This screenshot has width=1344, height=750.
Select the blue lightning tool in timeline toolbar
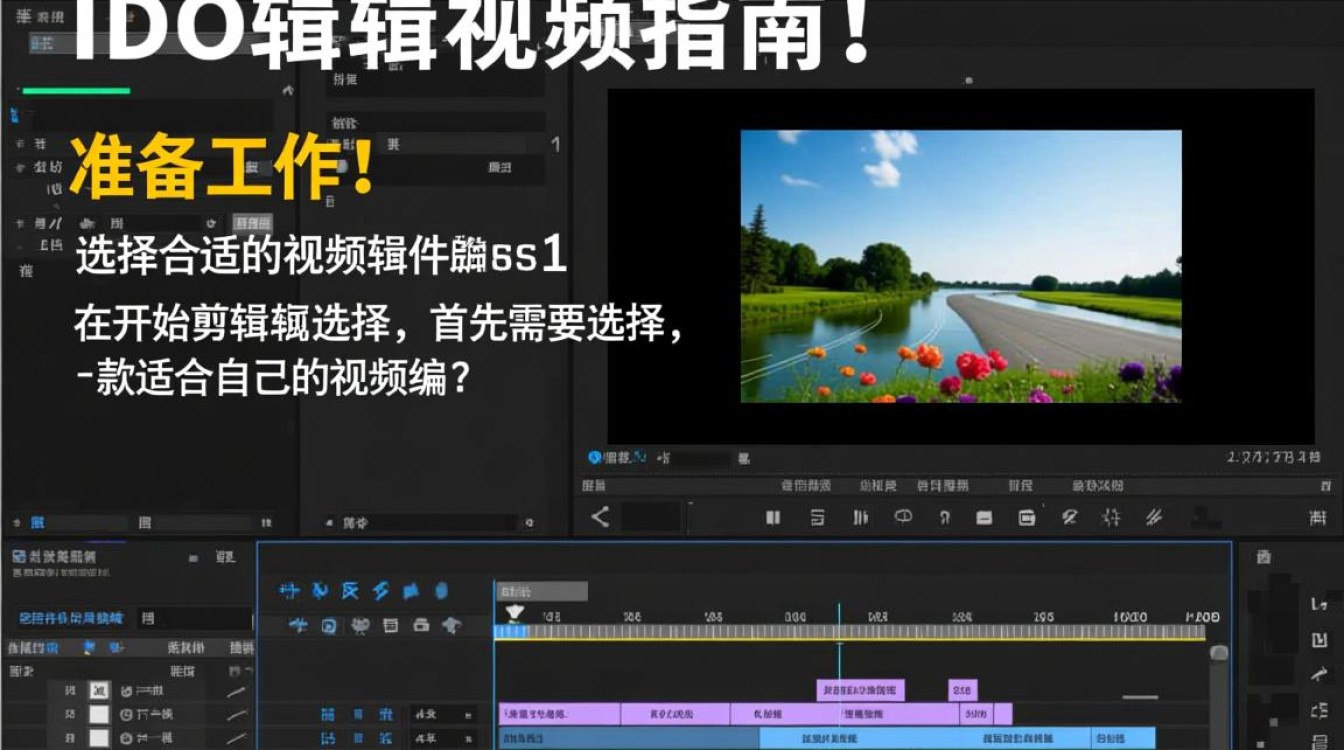tap(380, 591)
